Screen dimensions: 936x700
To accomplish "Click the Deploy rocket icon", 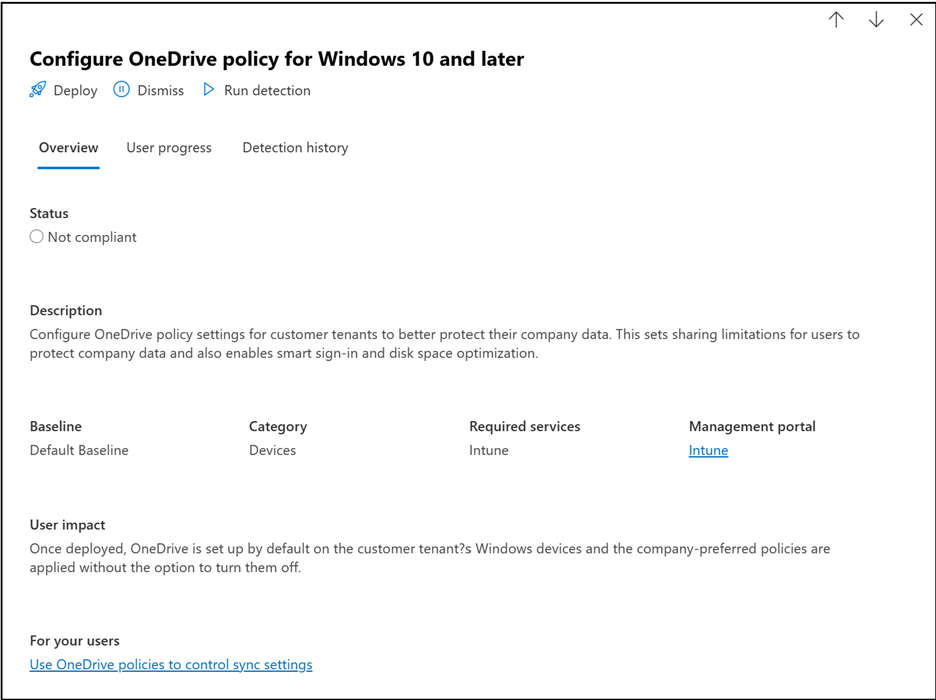I will 38,90.
